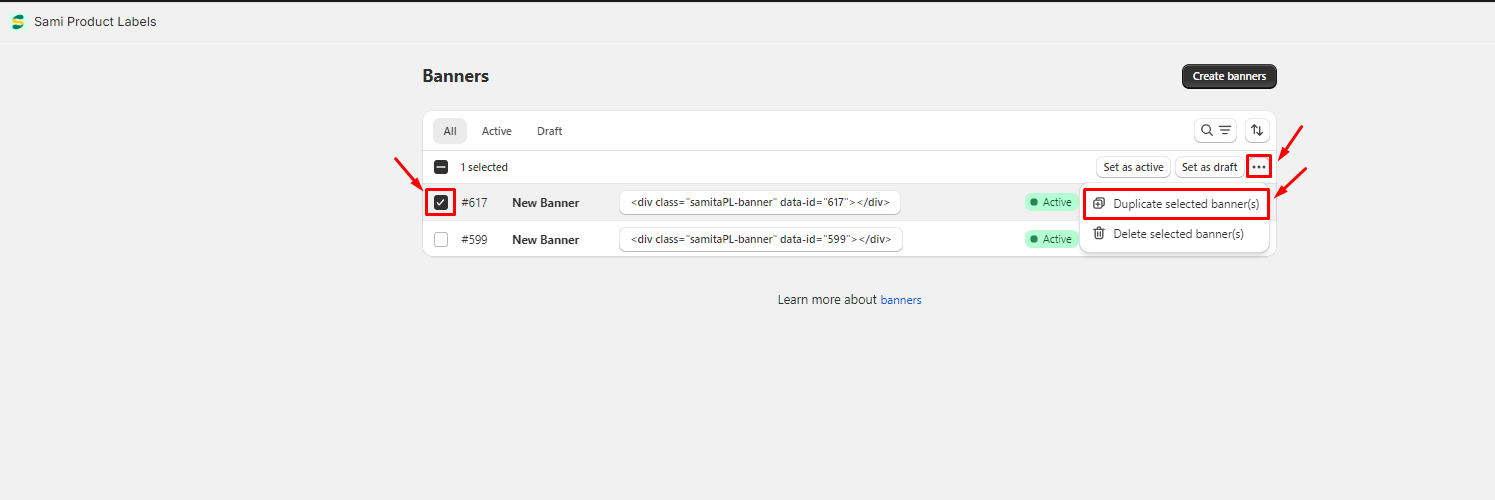Choose Delete selected banner(s)
The height and width of the screenshot is (500, 1495).
tap(1178, 233)
